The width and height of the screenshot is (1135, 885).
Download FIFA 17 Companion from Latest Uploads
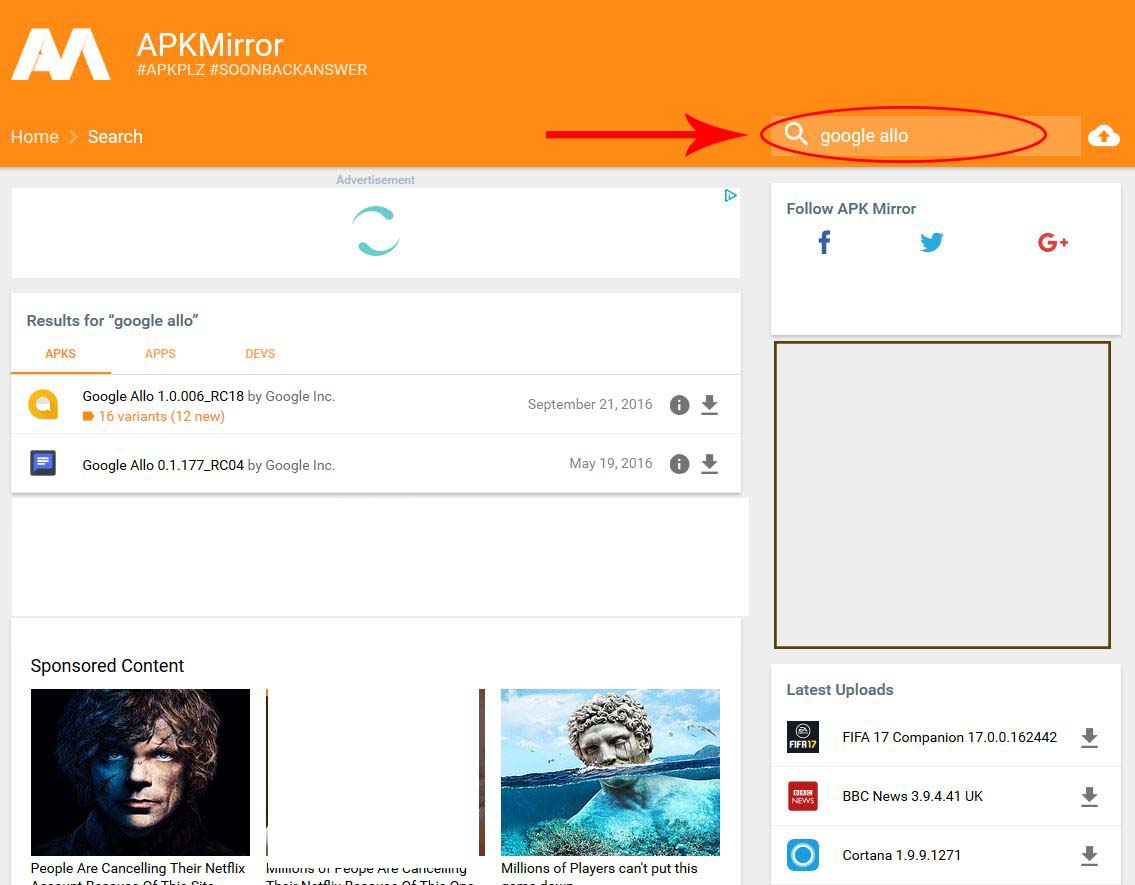pos(1089,738)
